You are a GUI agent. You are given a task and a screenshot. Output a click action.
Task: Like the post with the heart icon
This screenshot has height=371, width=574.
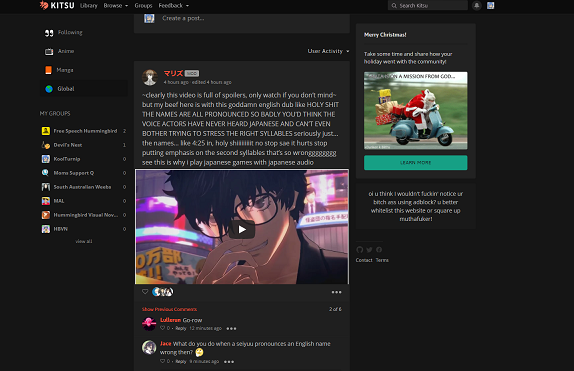145,292
